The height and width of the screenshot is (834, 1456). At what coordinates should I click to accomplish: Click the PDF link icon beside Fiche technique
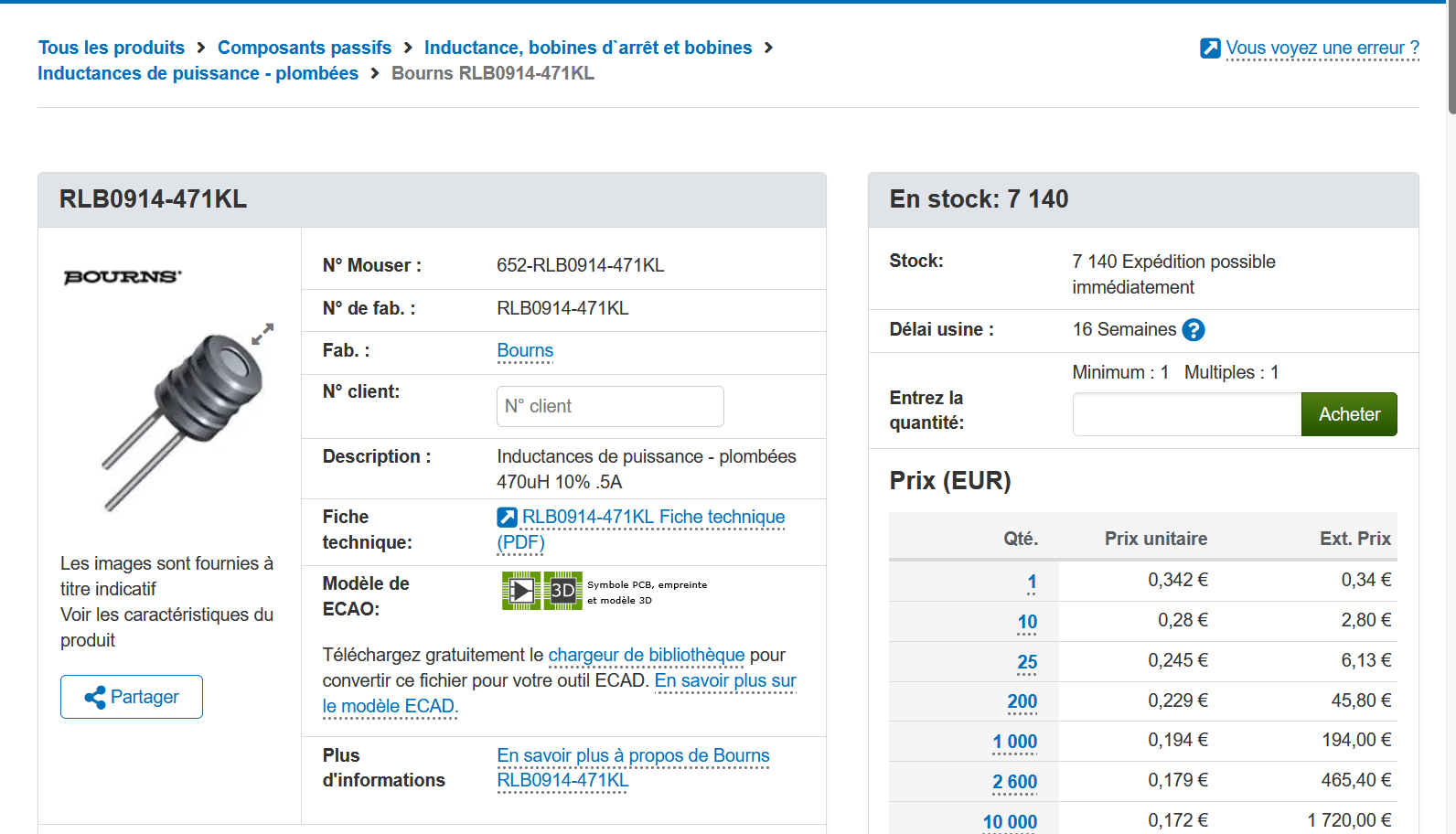(x=507, y=518)
